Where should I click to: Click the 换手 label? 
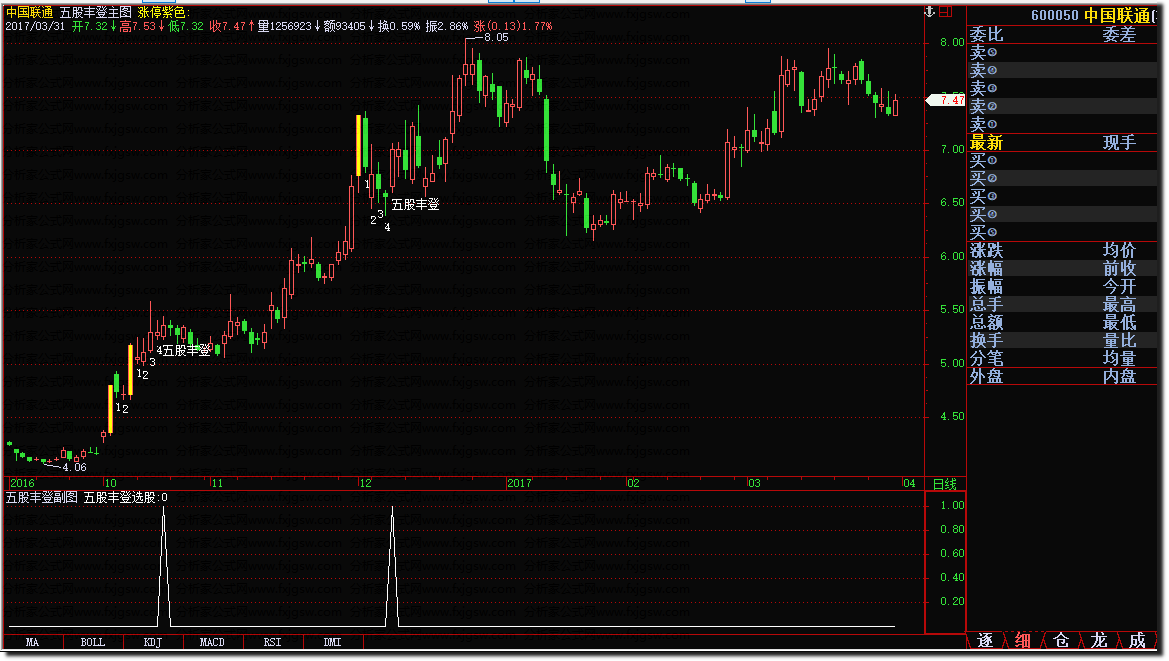coord(986,341)
